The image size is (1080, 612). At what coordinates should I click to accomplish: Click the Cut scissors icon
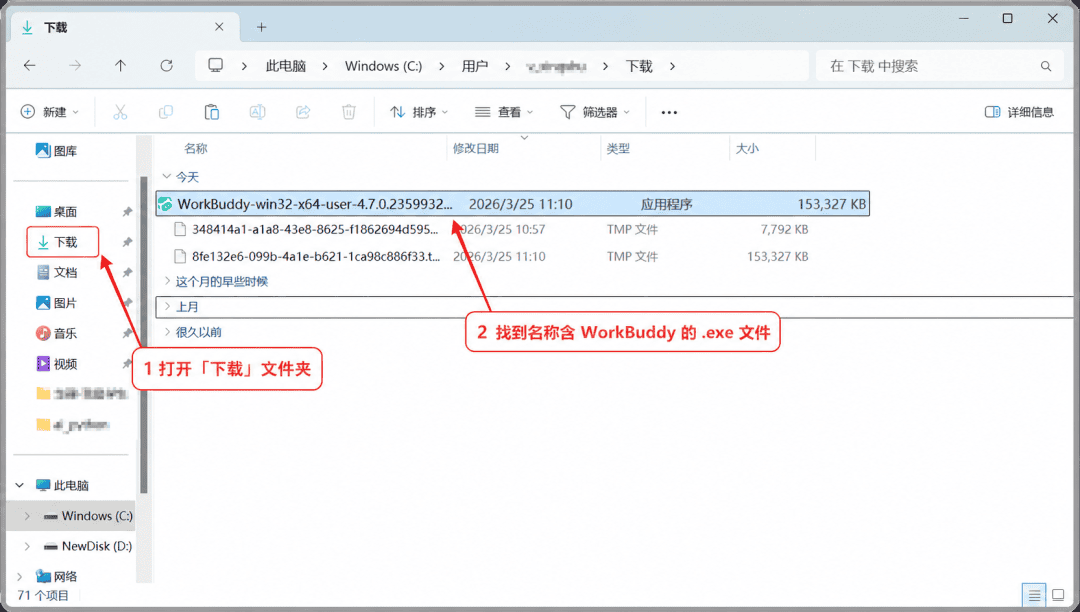[x=120, y=112]
